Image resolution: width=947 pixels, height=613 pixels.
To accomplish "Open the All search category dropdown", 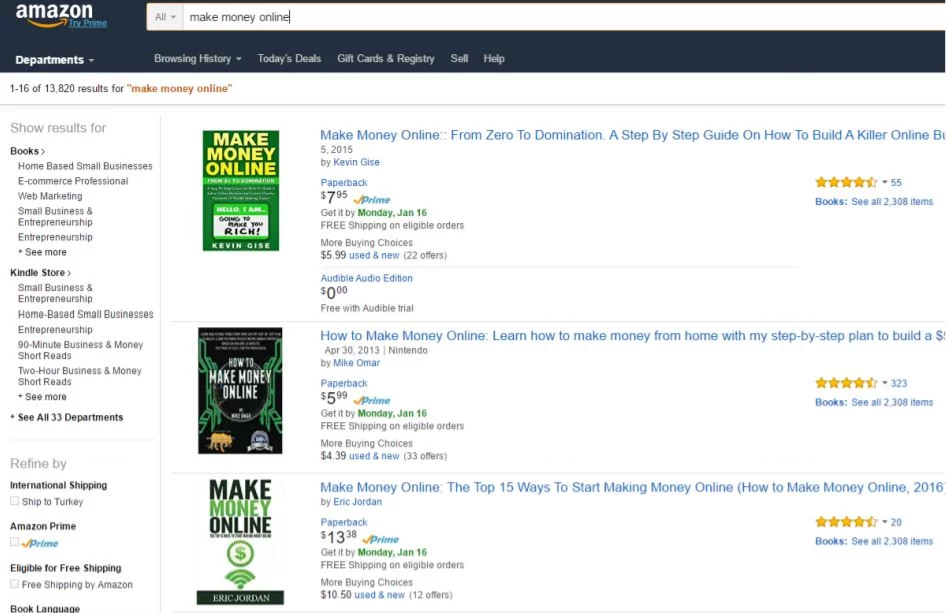I will (165, 17).
